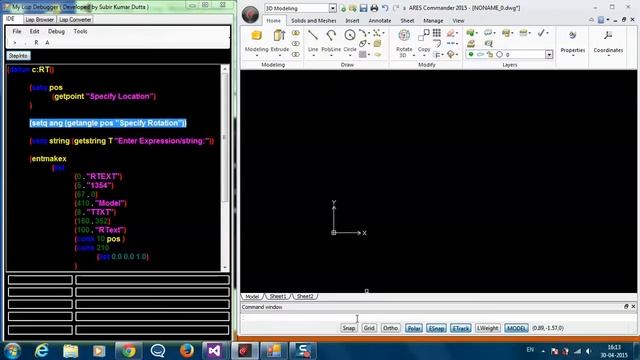This screenshot has height=360, width=640.
Task: Open the ARES Commander application menu orb
Action: [250, 15]
